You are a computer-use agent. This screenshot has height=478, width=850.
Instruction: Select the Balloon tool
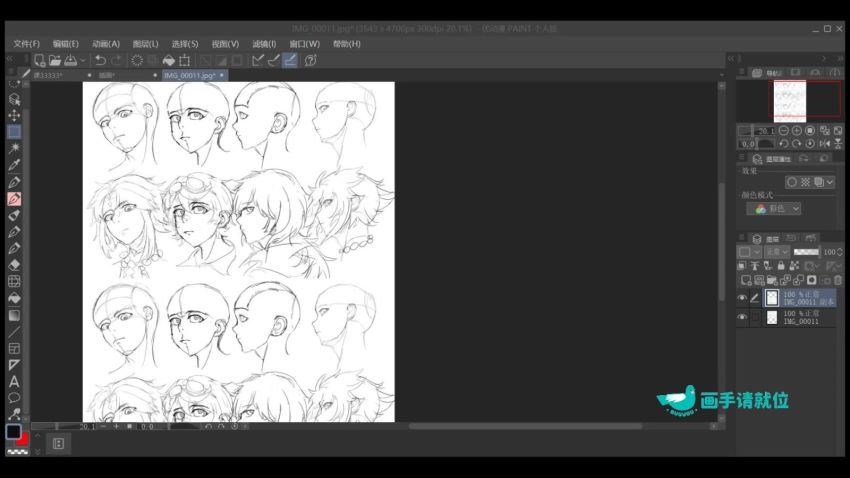pos(14,398)
